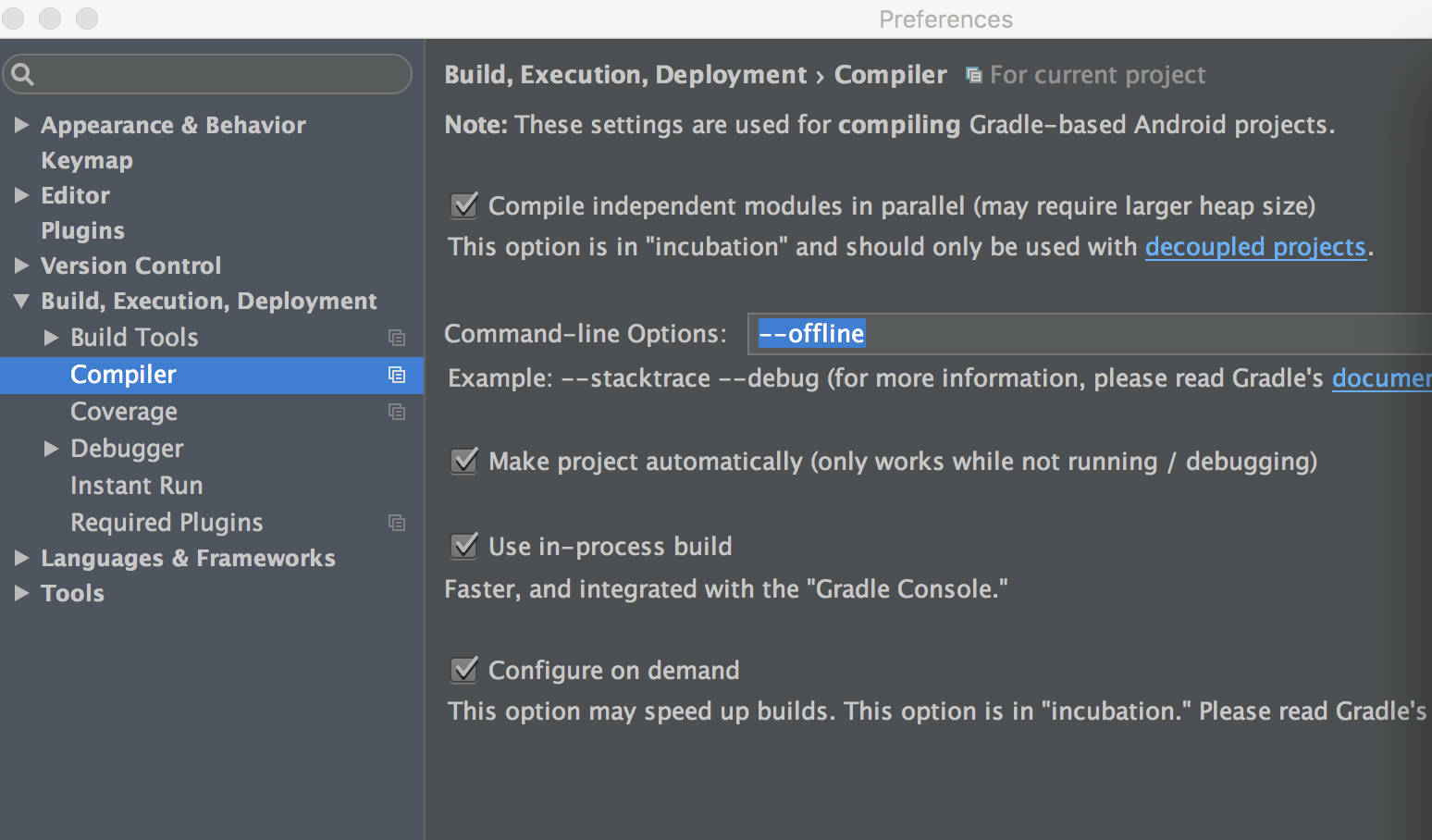1432x840 pixels.
Task: Click project-level icon beside Coverage
Action: click(x=397, y=412)
